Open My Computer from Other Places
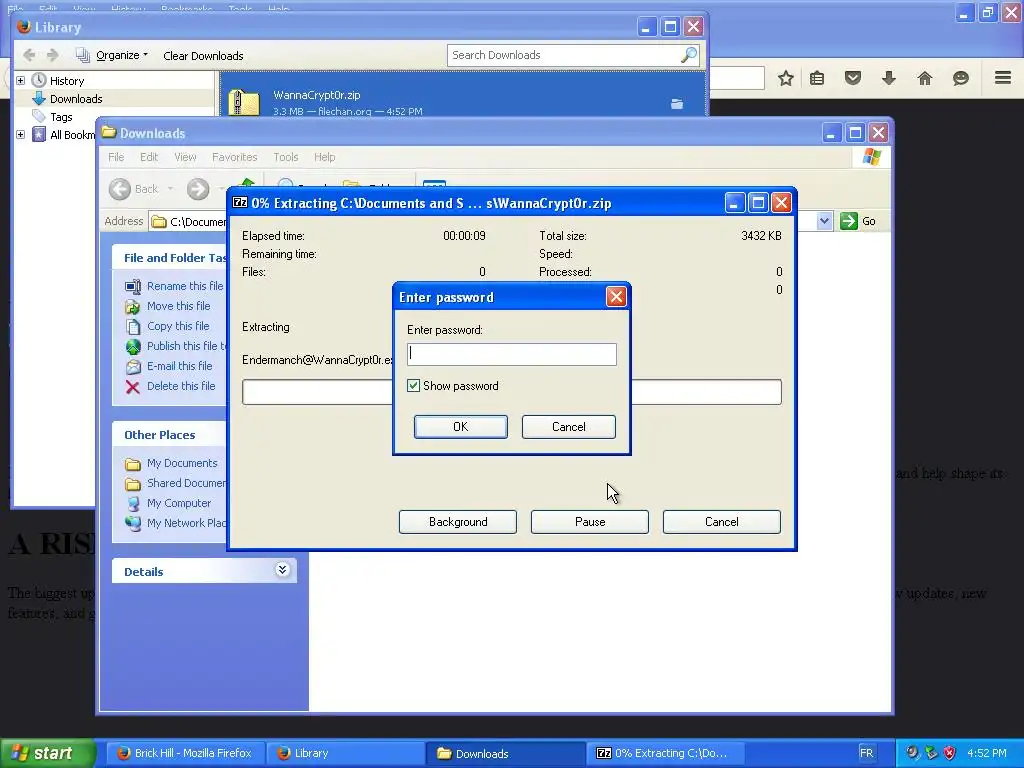The image size is (1024, 768). click(x=179, y=503)
